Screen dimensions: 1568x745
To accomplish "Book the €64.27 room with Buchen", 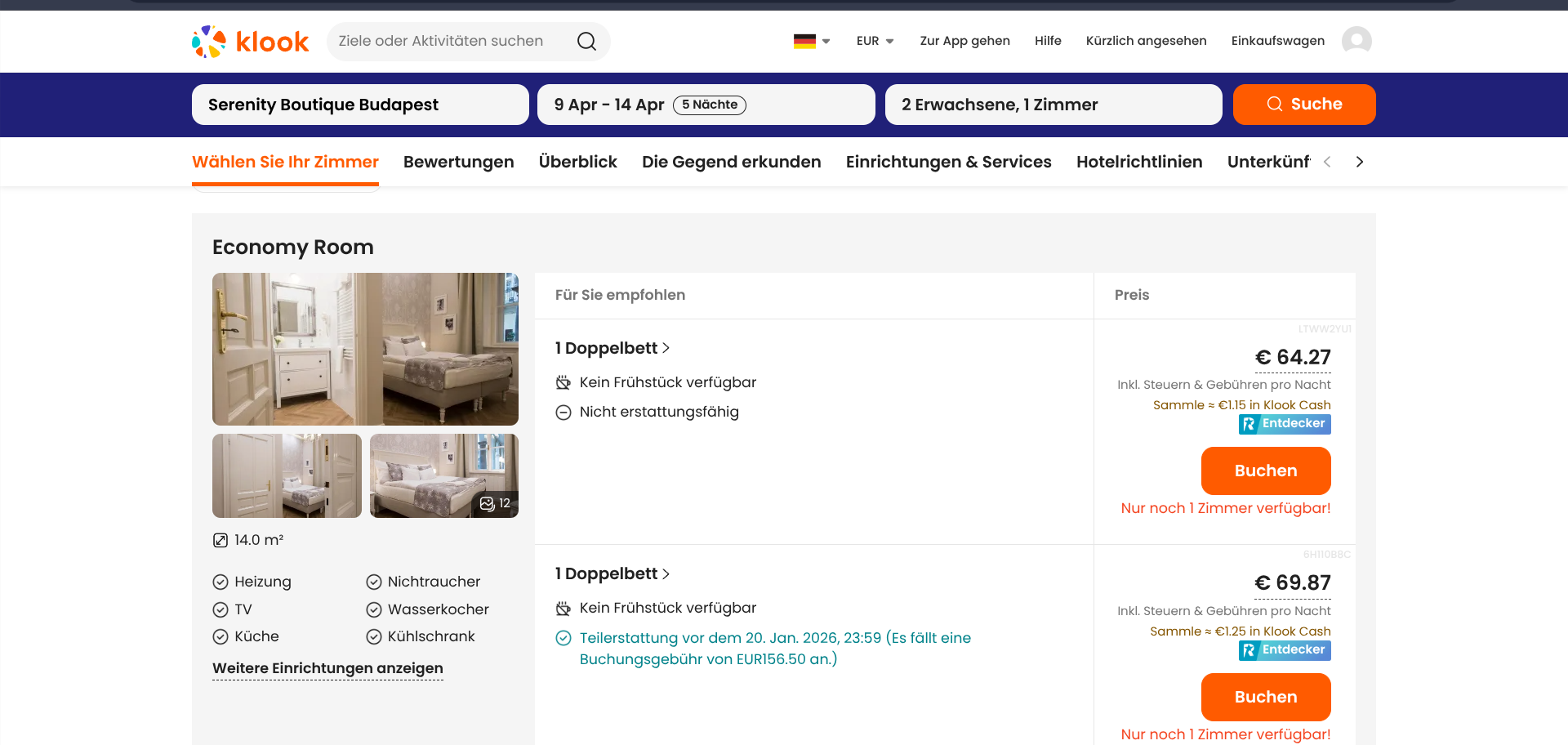I will tap(1265, 471).
